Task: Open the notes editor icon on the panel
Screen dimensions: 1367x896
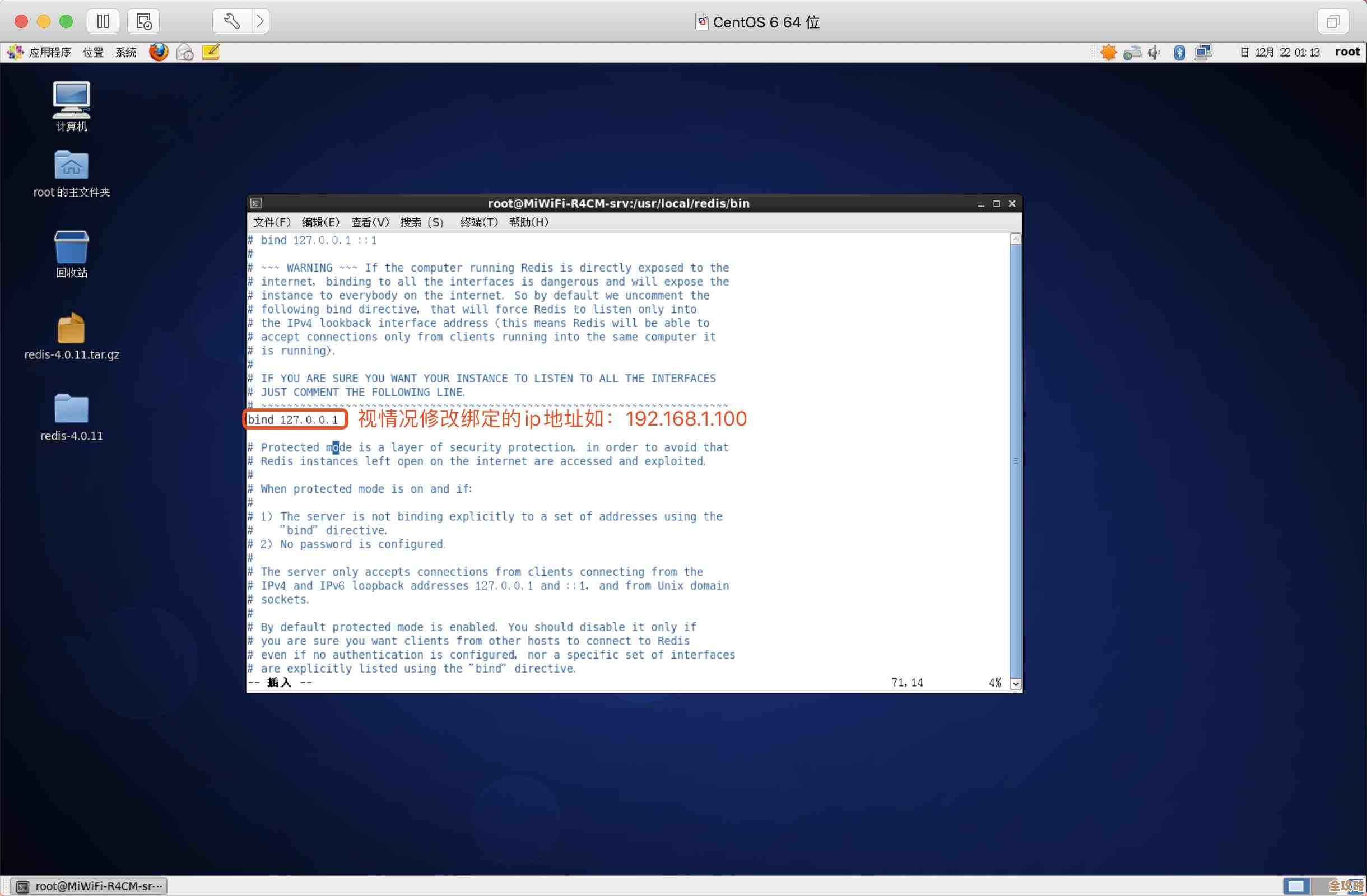Action: [211, 52]
